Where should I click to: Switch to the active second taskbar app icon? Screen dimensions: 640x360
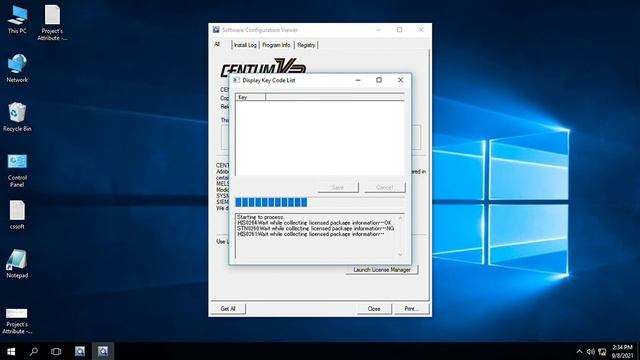click(103, 351)
